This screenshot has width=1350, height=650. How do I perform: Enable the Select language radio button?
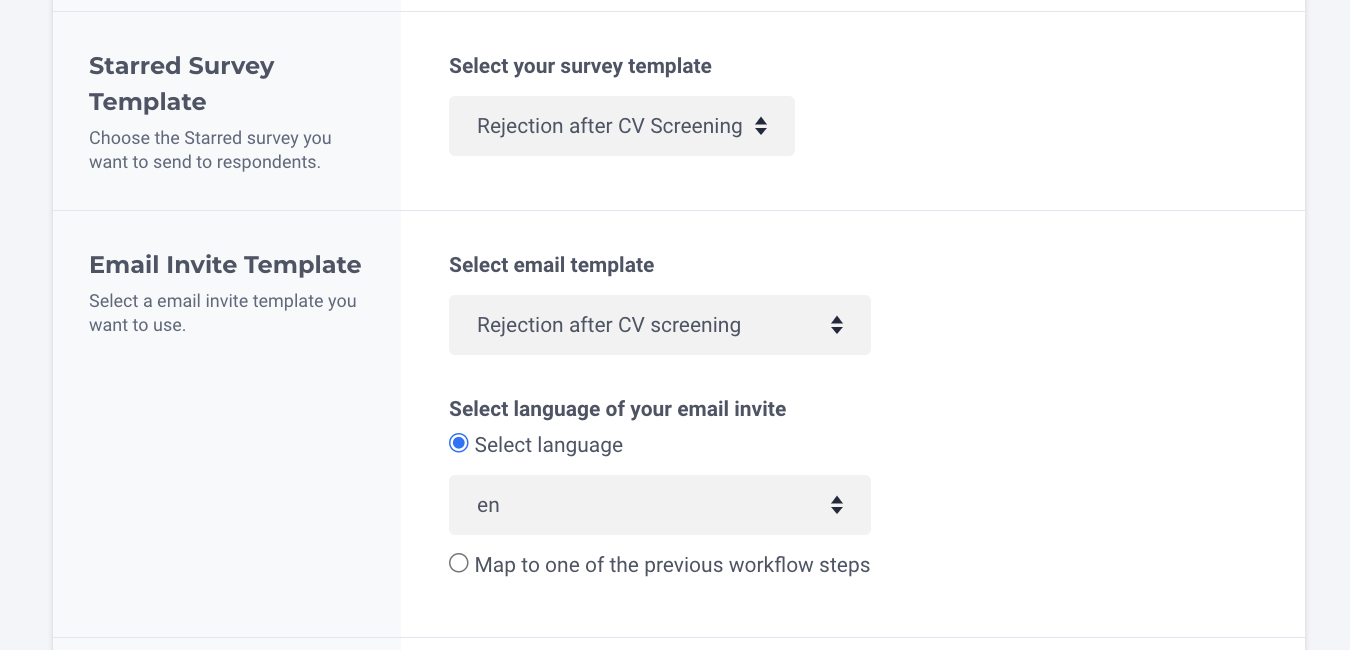(x=459, y=443)
